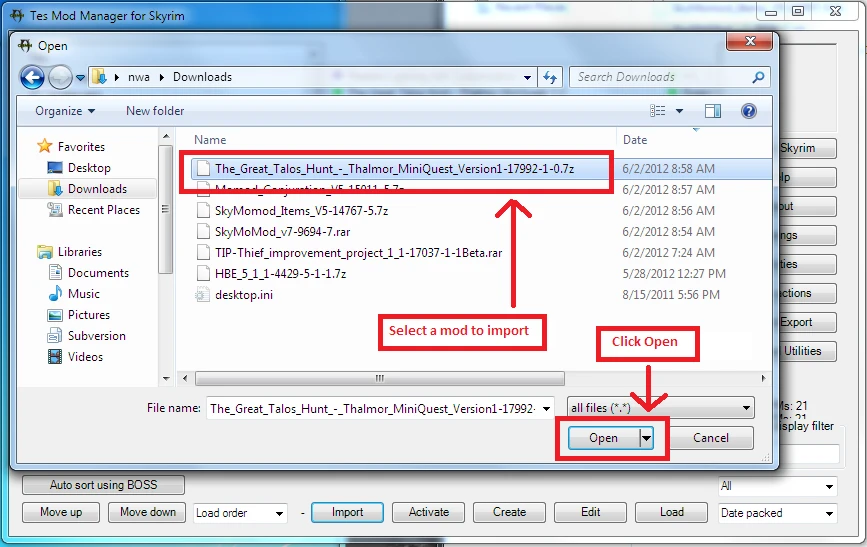Toggle the preview pane icon
The image size is (867, 547).
pos(713,111)
